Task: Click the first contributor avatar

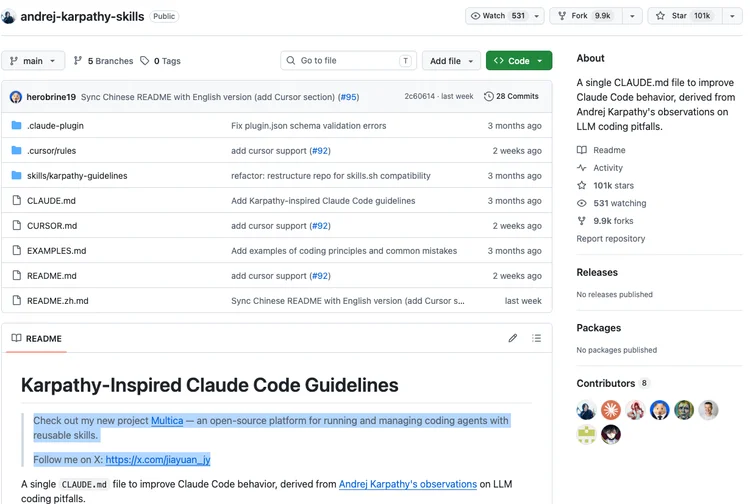Action: pyautogui.click(x=586, y=410)
